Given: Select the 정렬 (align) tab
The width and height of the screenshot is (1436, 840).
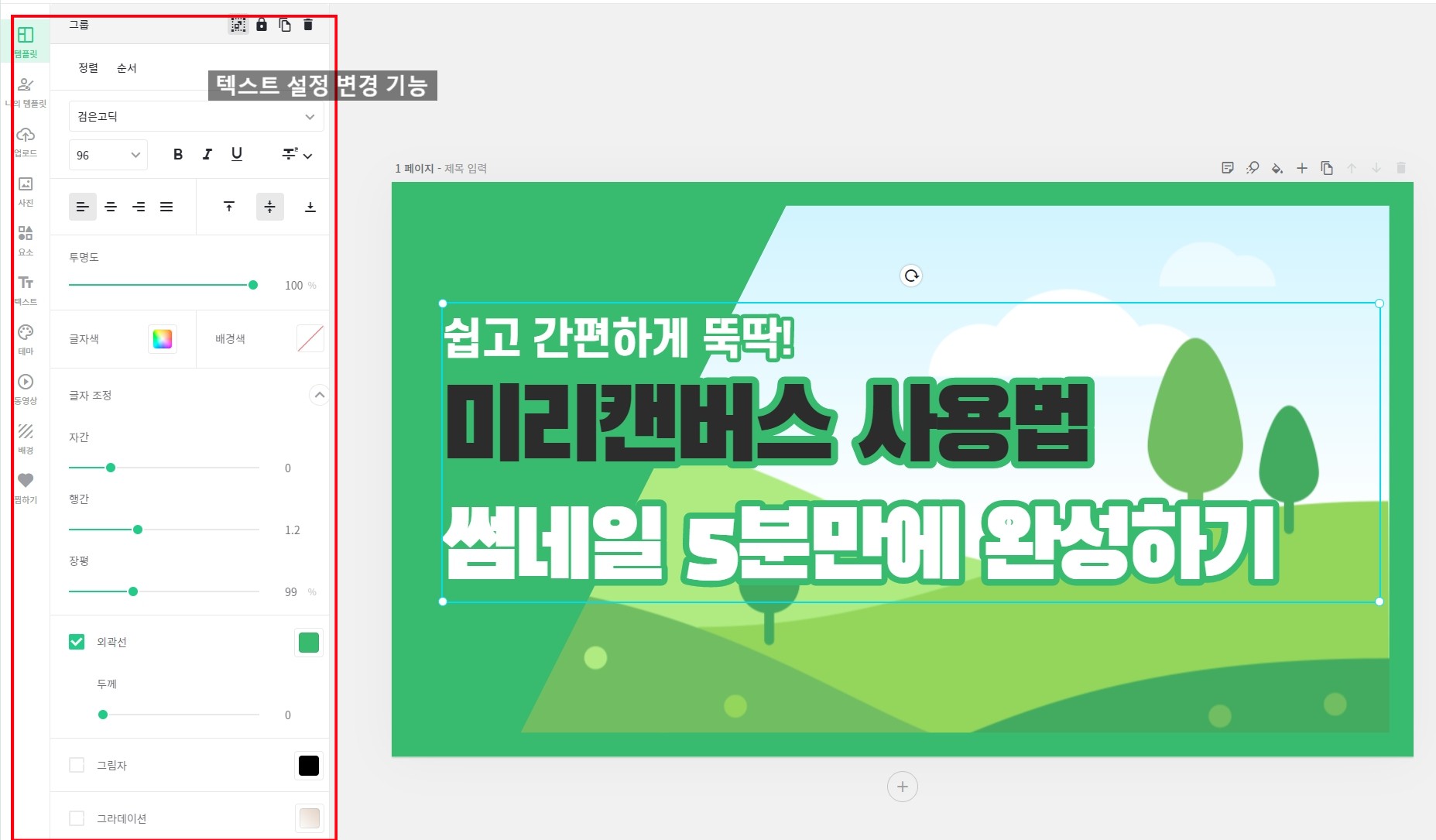Looking at the screenshot, I should coord(87,68).
